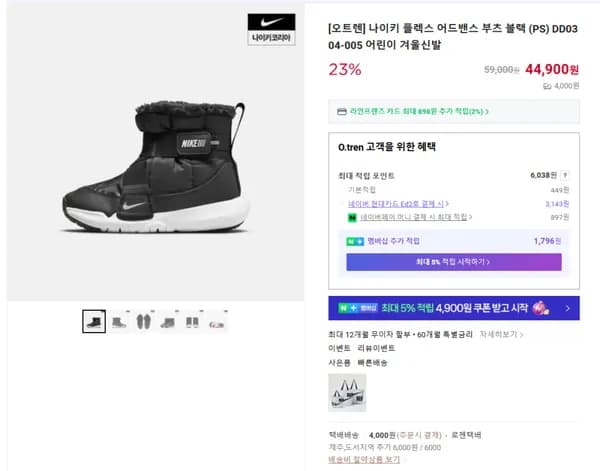
Task: Select the second gray boot thumbnail
Action: [119, 320]
